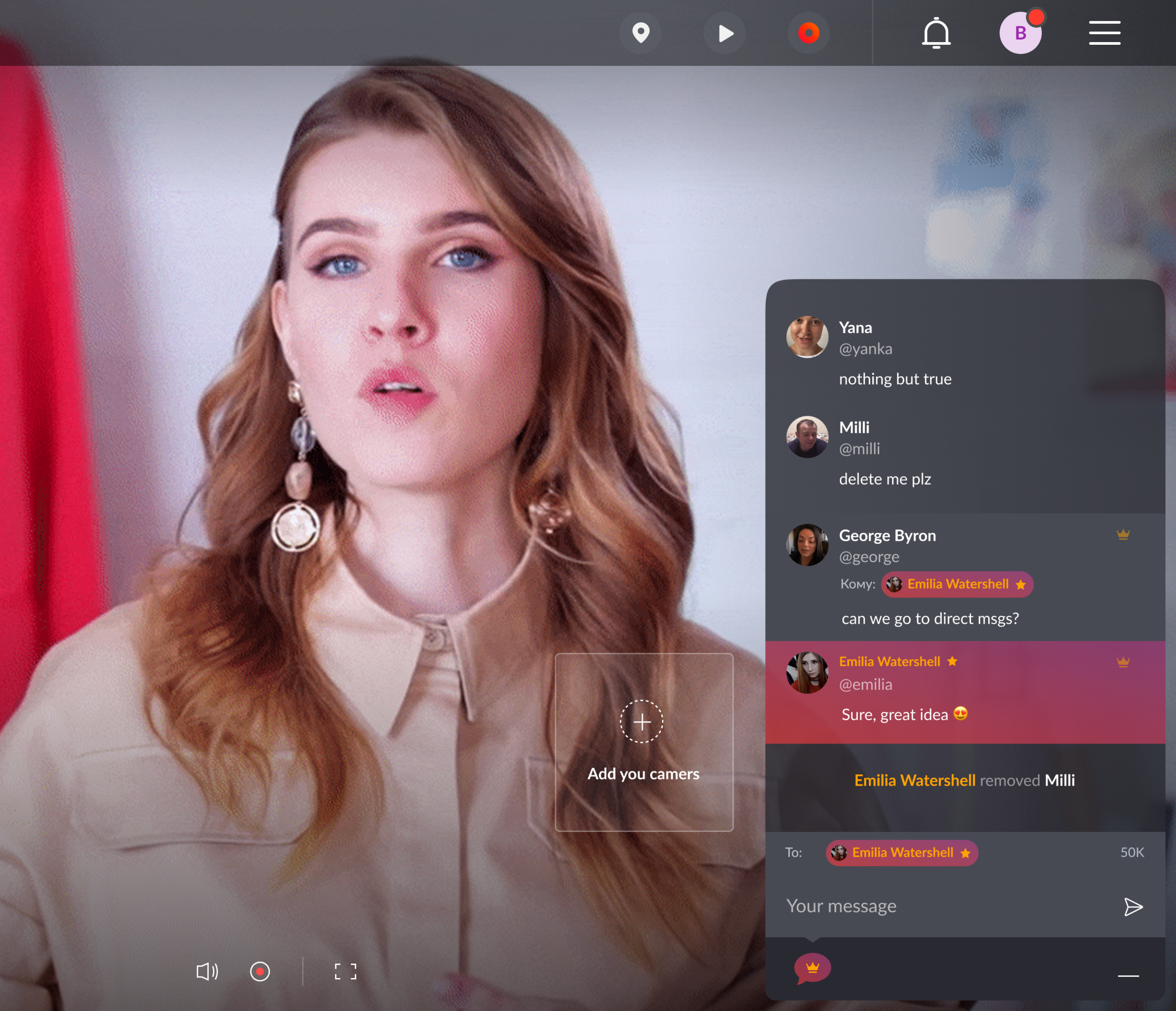Click the message 'delete me plz'
The width and height of the screenshot is (1176, 1011).
(x=885, y=479)
